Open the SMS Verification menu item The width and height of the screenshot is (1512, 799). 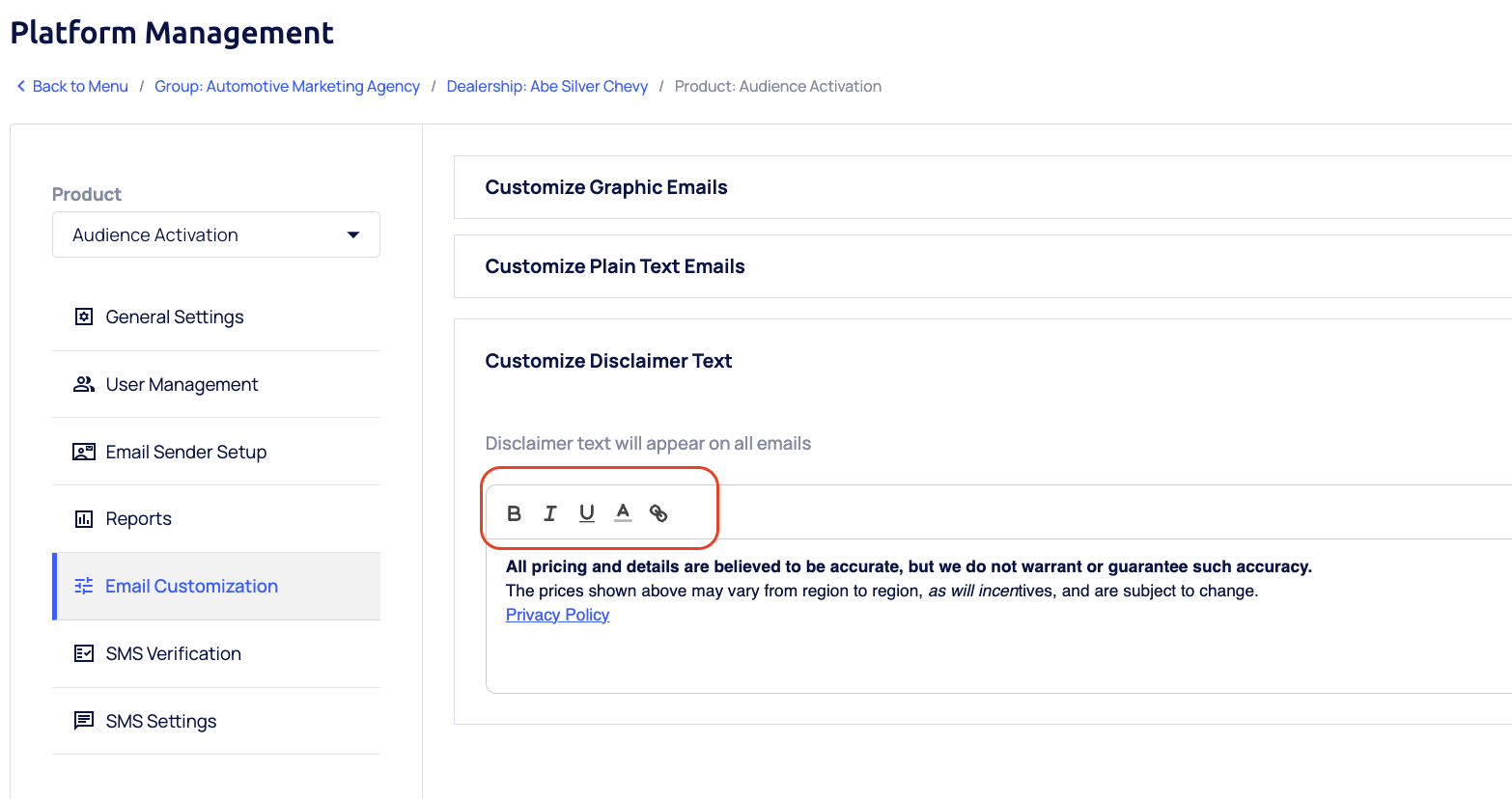[173, 653]
